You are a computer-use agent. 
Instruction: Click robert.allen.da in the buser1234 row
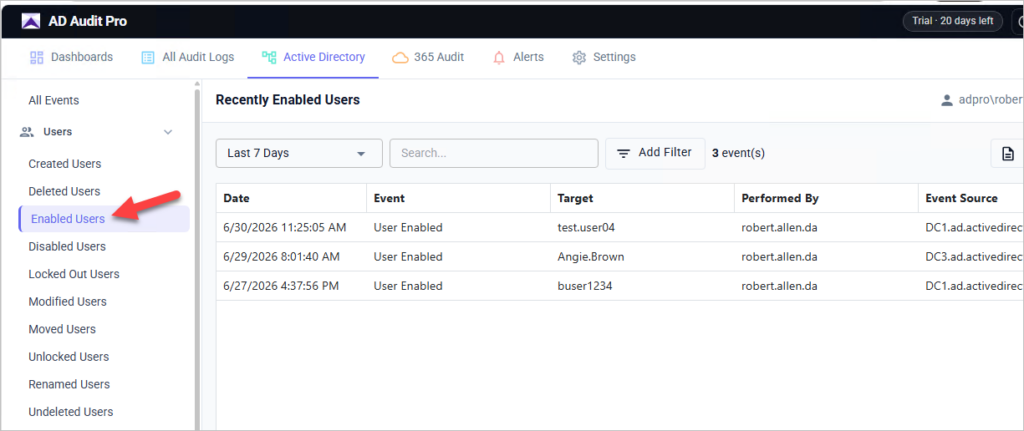click(x=779, y=286)
